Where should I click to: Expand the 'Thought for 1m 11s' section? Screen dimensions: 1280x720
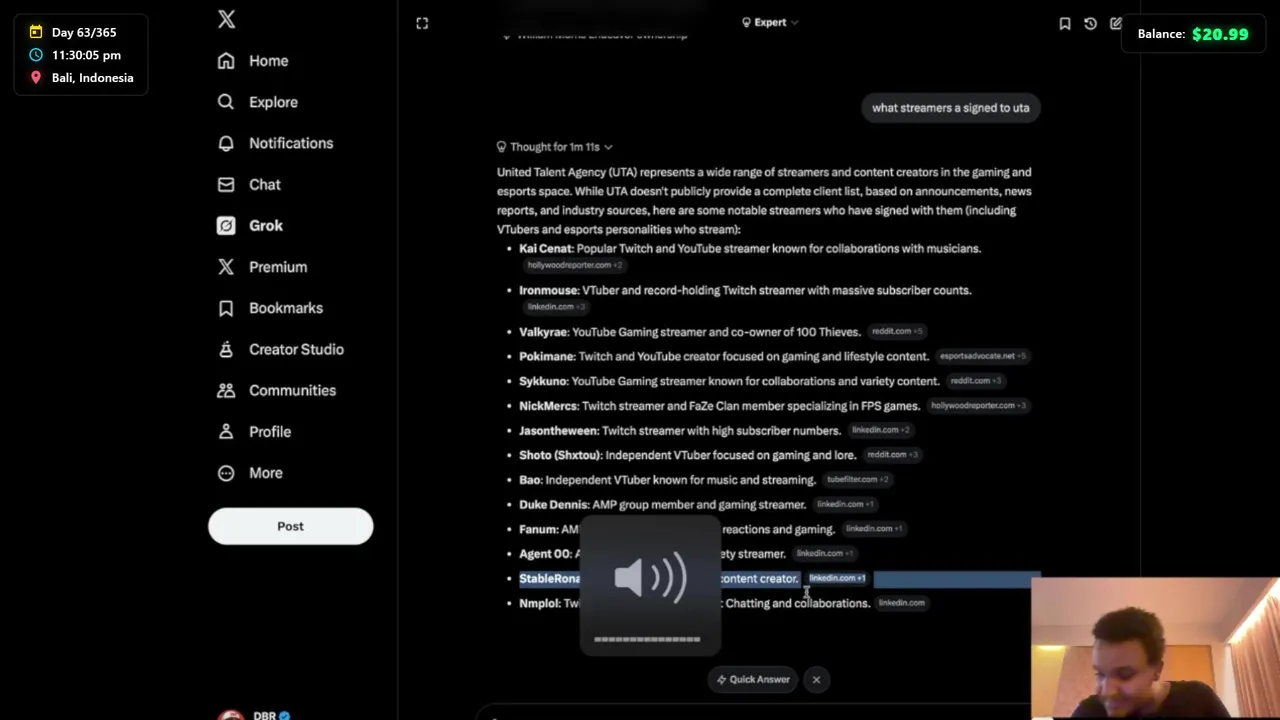[x=555, y=147]
